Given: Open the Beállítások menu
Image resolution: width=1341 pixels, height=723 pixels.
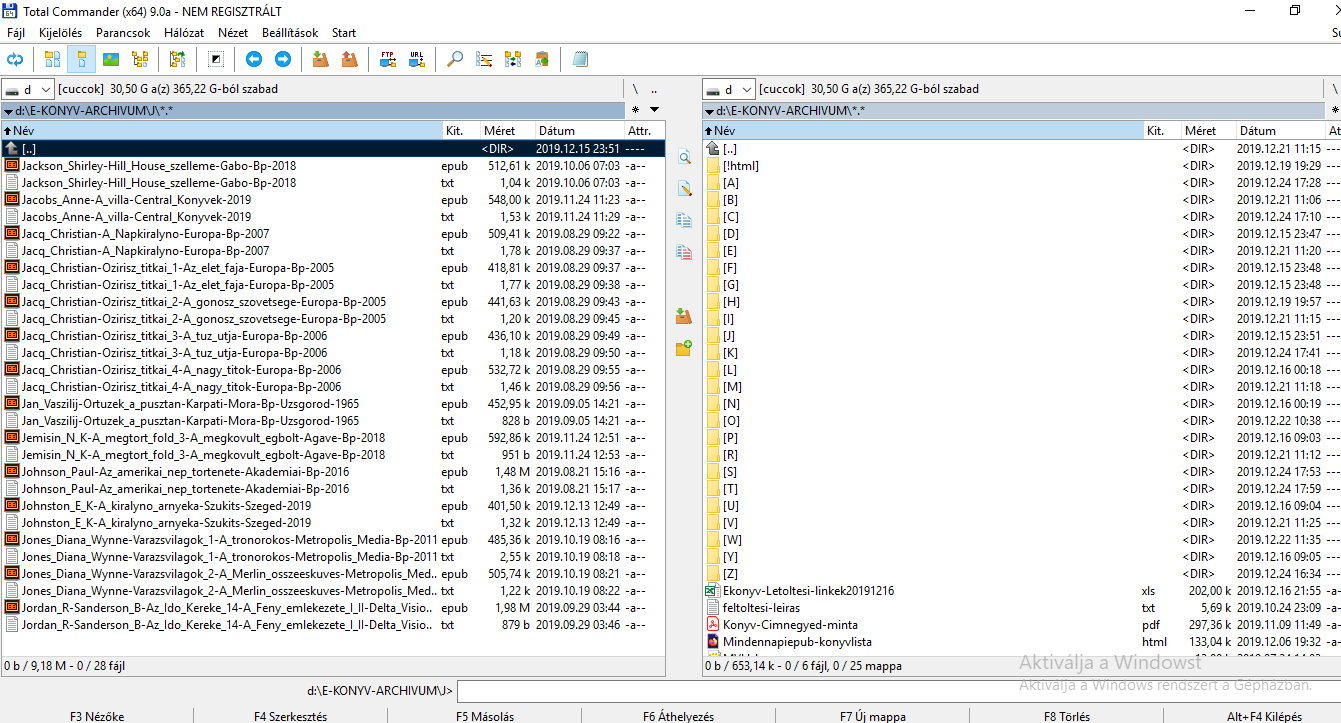Looking at the screenshot, I should click(291, 33).
